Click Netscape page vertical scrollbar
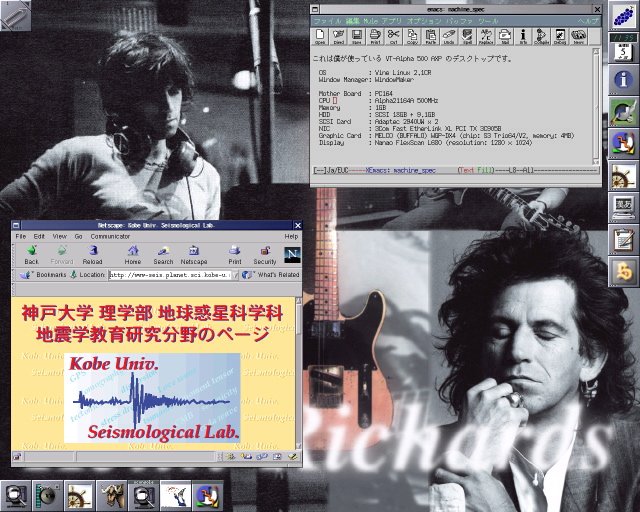Screen dimensions: 640x512 pyautogui.click(x=298, y=374)
